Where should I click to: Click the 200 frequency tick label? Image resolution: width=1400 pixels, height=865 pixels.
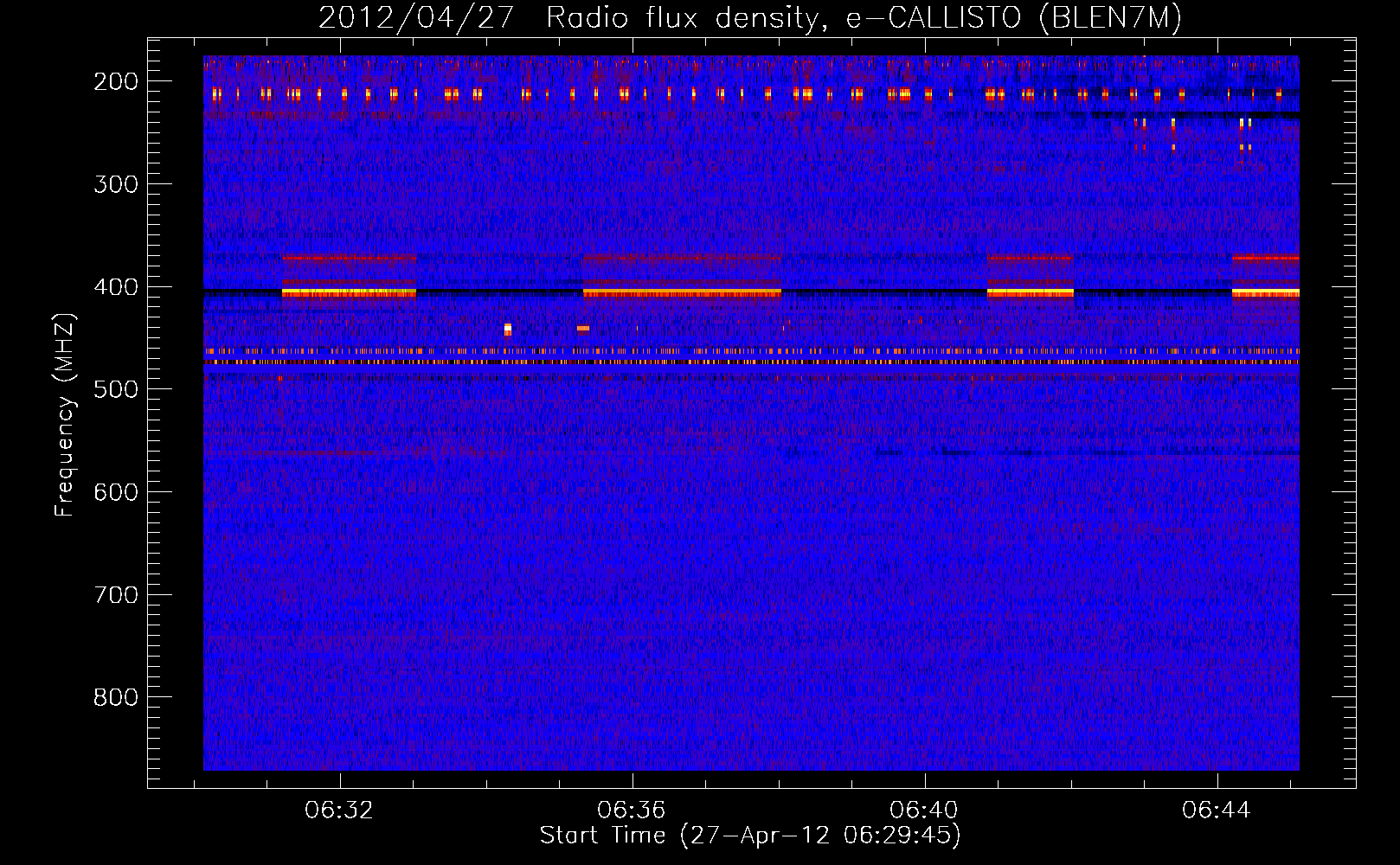[116, 81]
